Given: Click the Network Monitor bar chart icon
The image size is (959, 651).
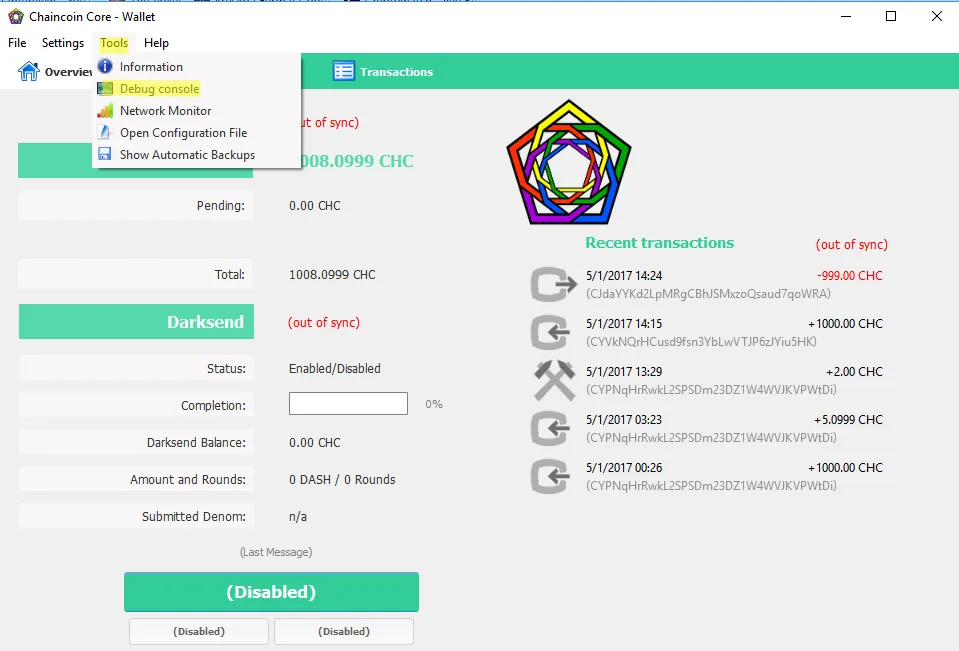Looking at the screenshot, I should tap(105, 111).
